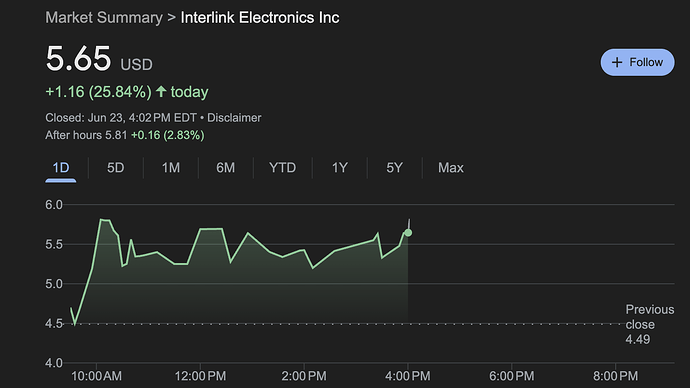The image size is (690, 388).
Task: Click the green up arrow next to today
Action: (x=161, y=92)
